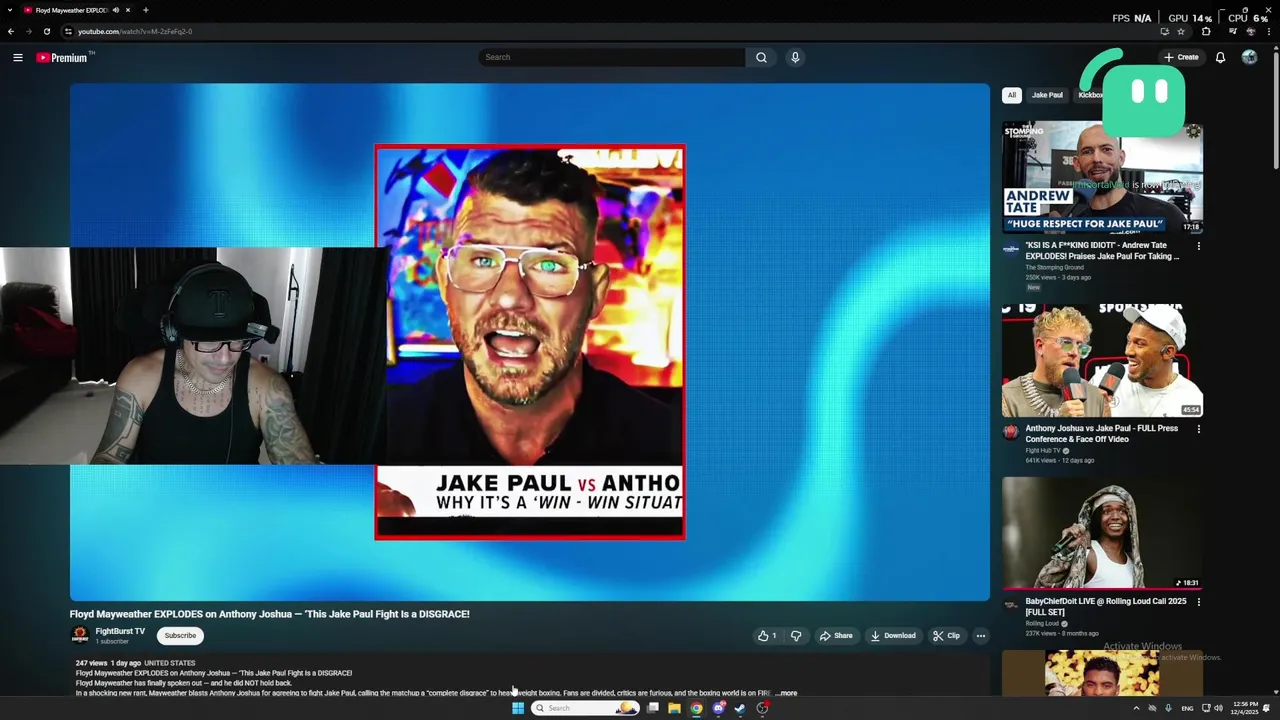Open a new browser tab
The height and width of the screenshot is (720, 1280).
[145, 10]
